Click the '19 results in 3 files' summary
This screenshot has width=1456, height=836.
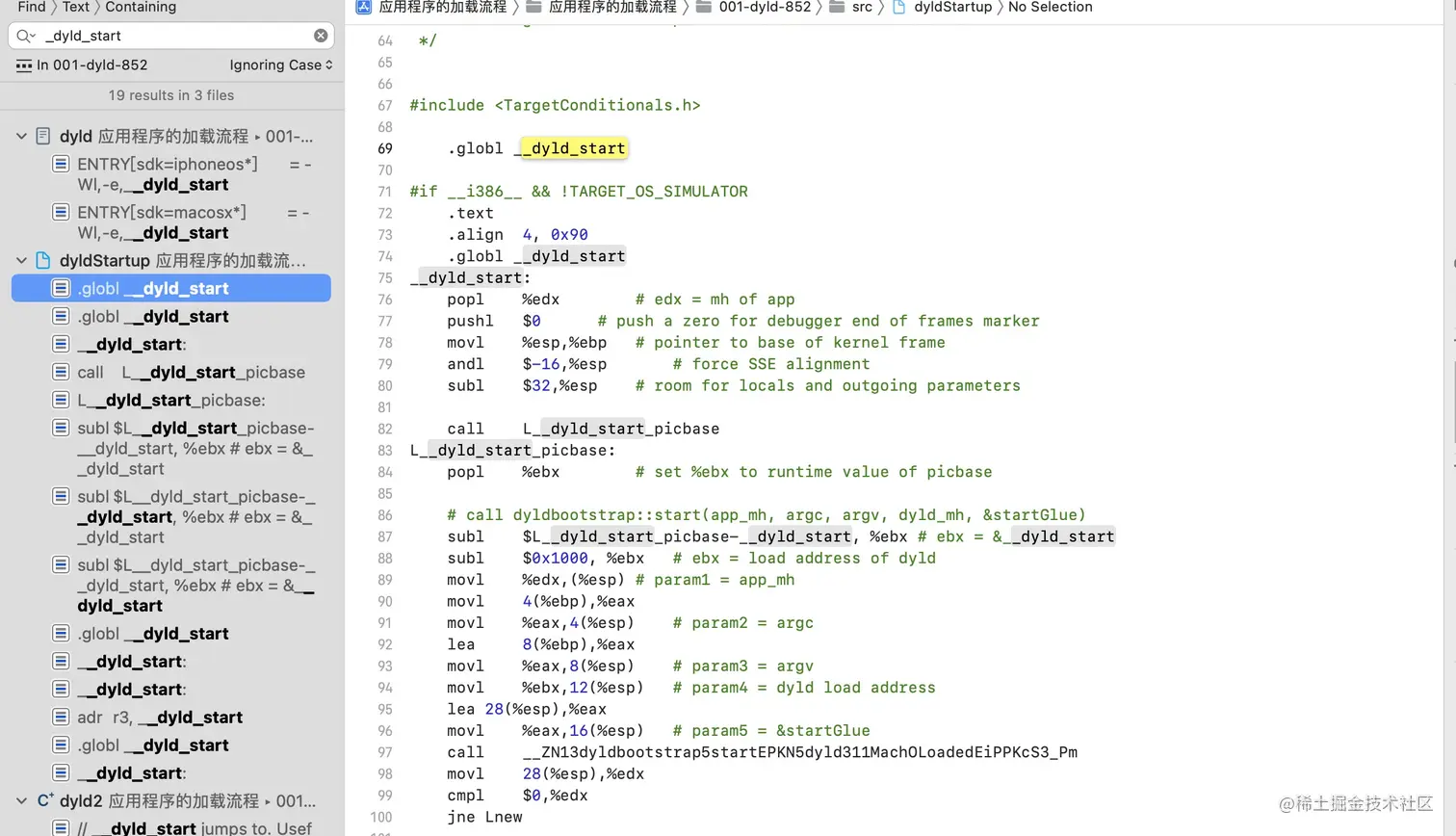pos(171,95)
